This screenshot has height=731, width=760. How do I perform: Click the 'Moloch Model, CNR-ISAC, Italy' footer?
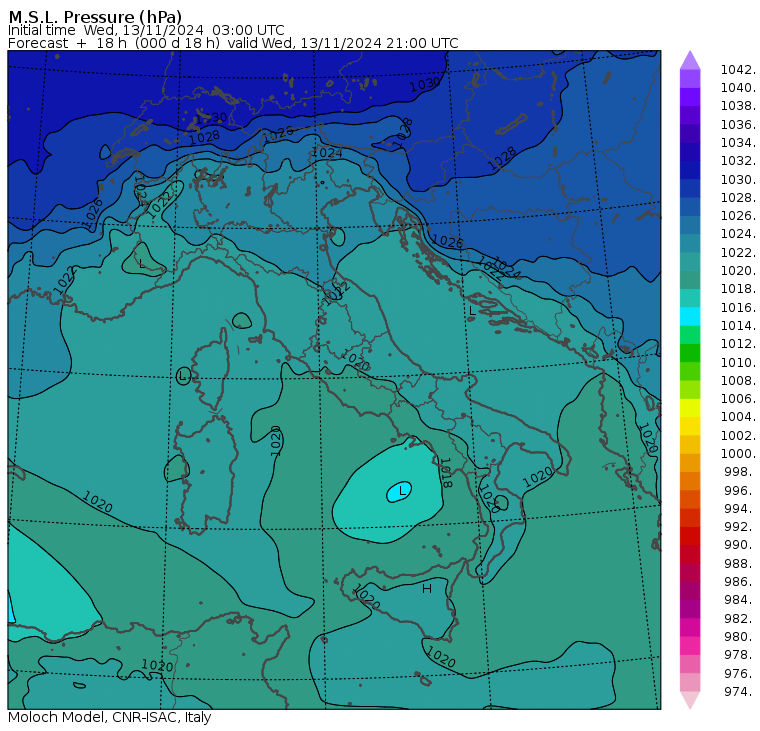click(x=110, y=717)
